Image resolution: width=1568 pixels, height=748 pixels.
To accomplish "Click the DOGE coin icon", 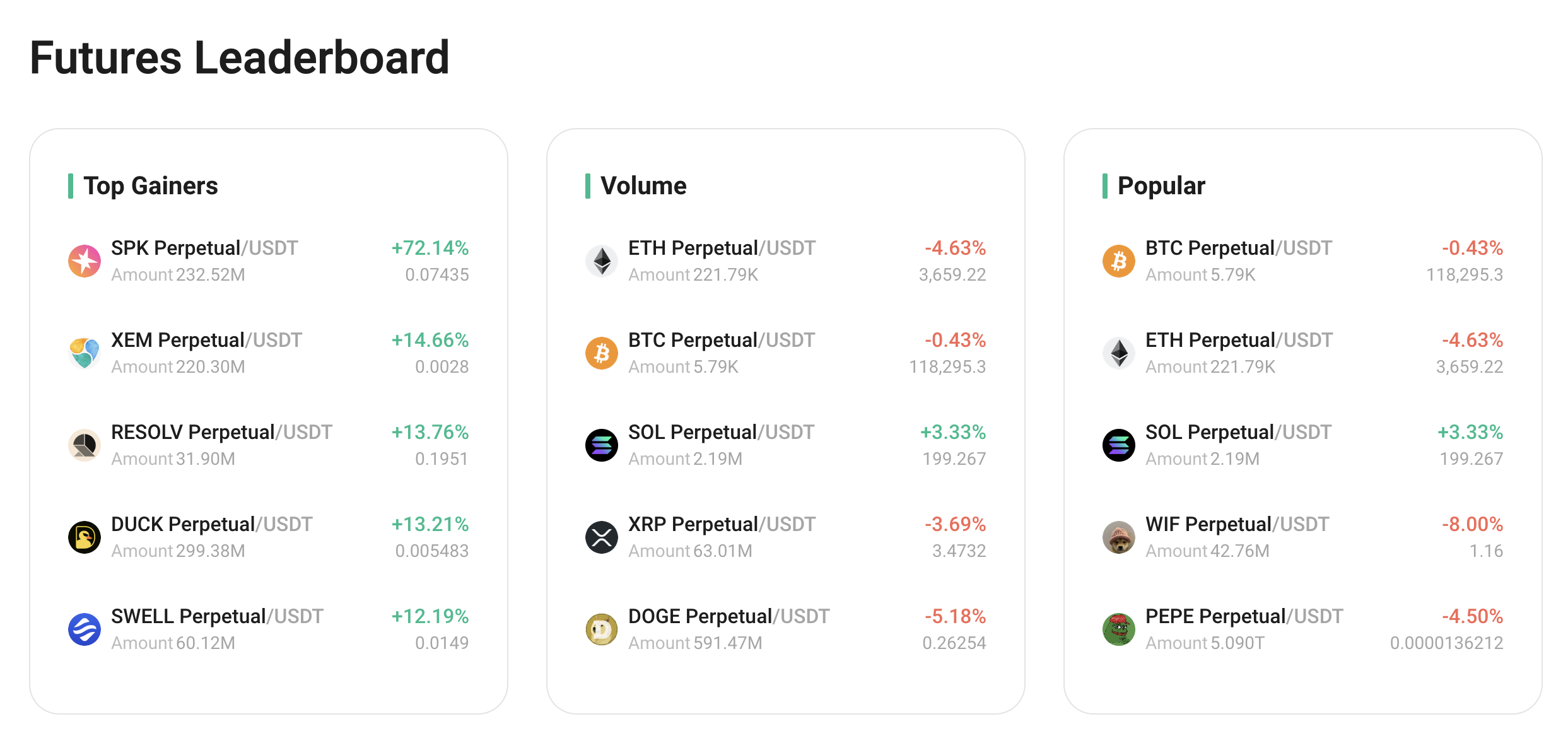I will click(x=602, y=629).
